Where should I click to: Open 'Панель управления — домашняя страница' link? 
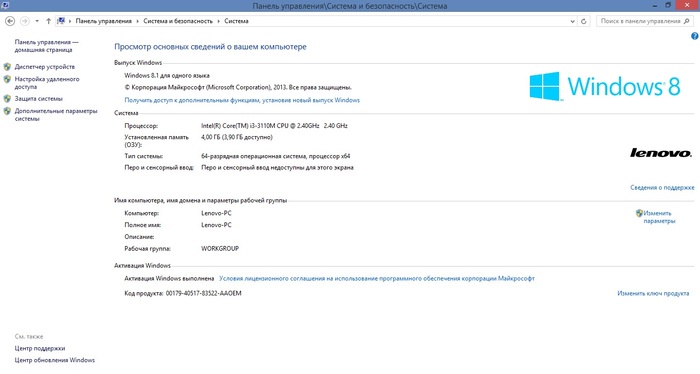46,46
